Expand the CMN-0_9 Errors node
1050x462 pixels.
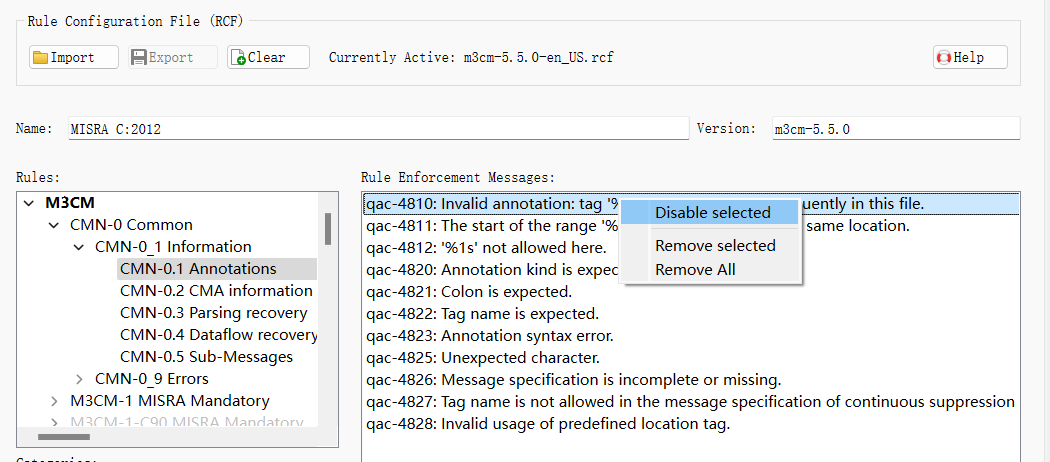point(80,379)
